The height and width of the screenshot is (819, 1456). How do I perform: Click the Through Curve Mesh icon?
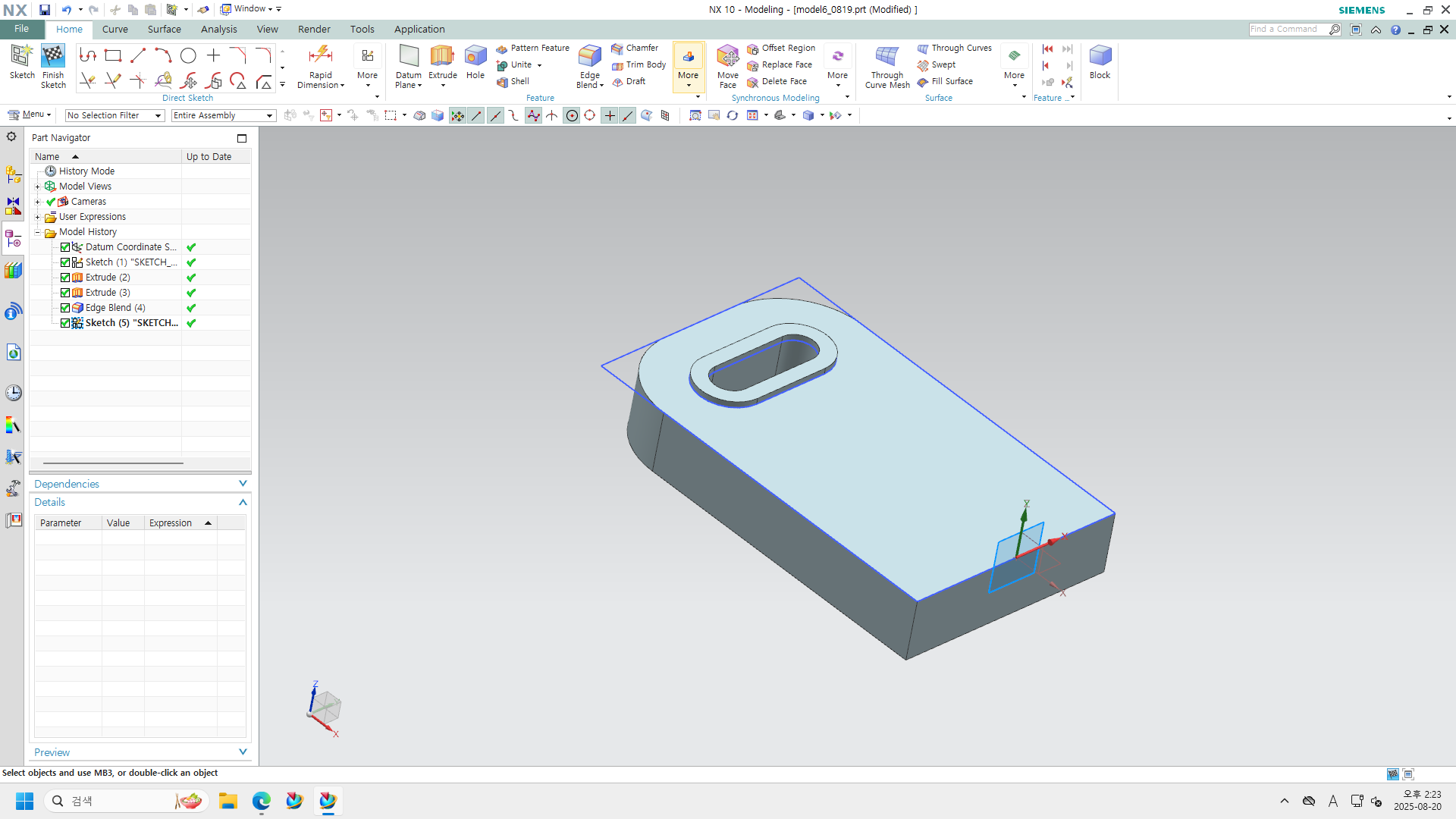point(886,57)
